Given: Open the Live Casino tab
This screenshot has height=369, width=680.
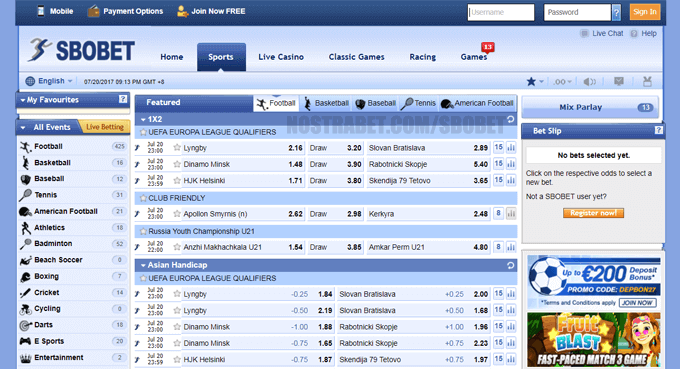Looking at the screenshot, I should pyautogui.click(x=281, y=57).
